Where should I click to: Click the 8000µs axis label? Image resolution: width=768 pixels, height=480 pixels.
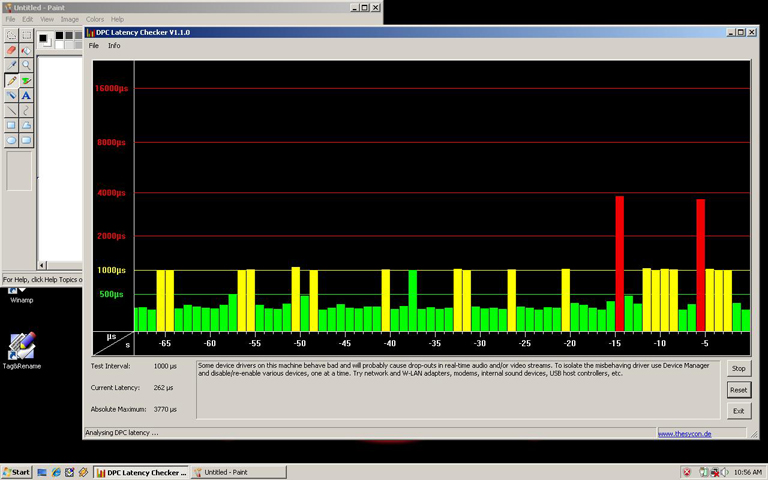tap(112, 143)
